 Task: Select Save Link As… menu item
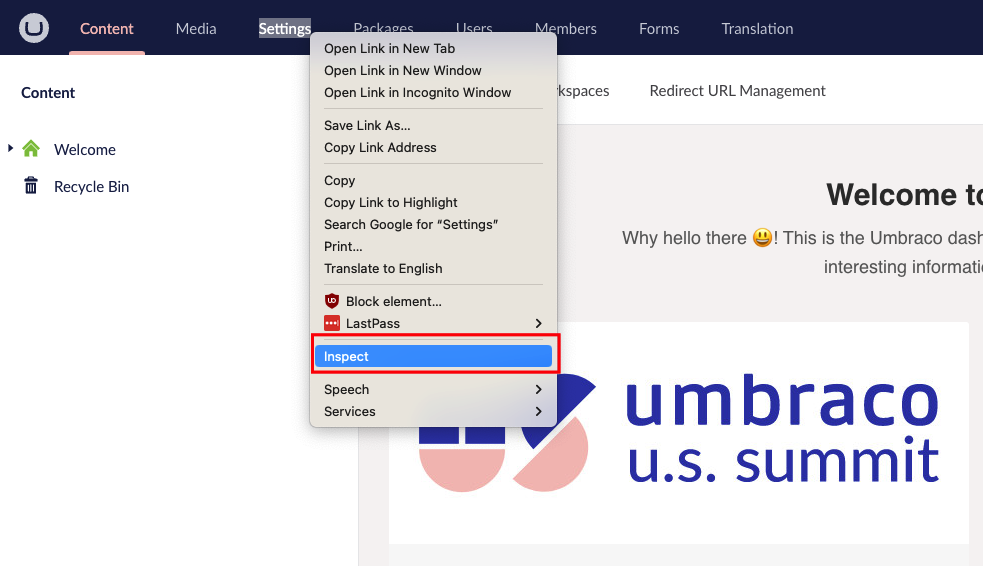(433, 125)
